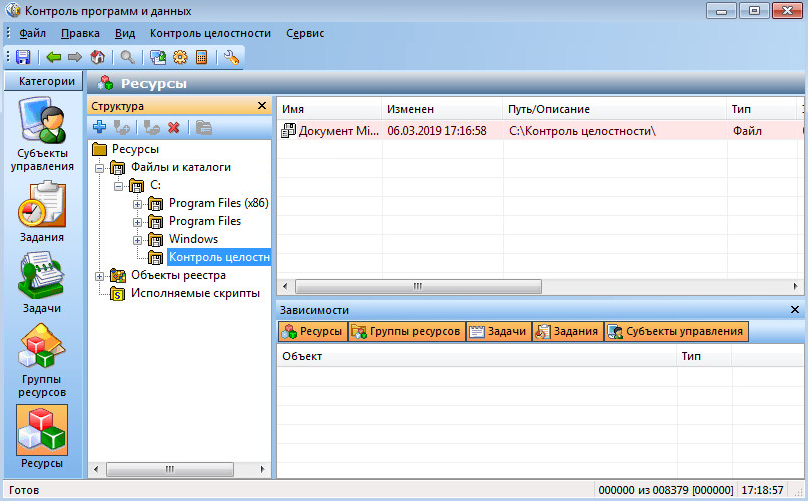Collapse the Файлы и каталоги node
808x501 pixels.
pos(99,168)
